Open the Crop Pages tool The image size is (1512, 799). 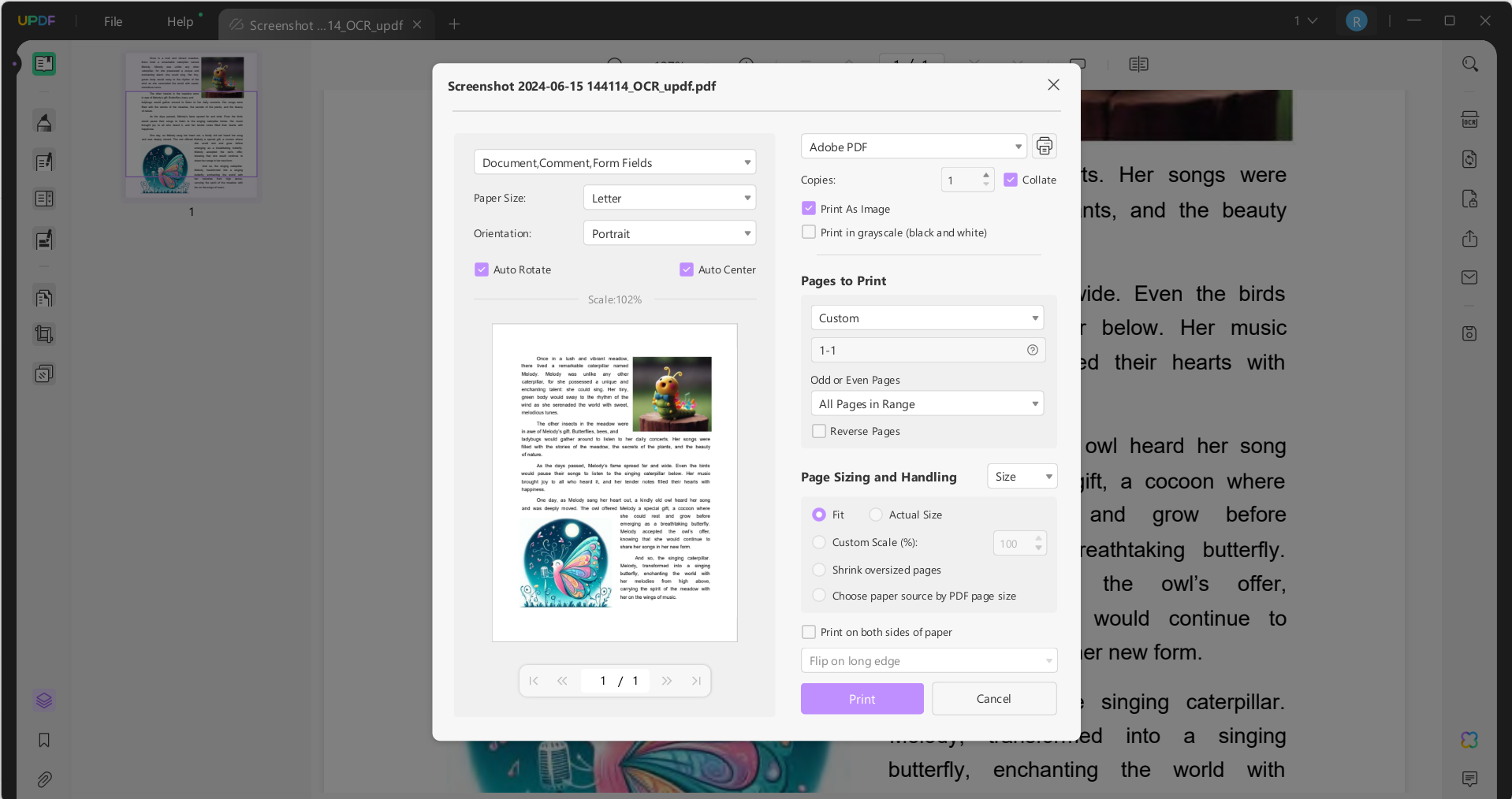tap(44, 334)
